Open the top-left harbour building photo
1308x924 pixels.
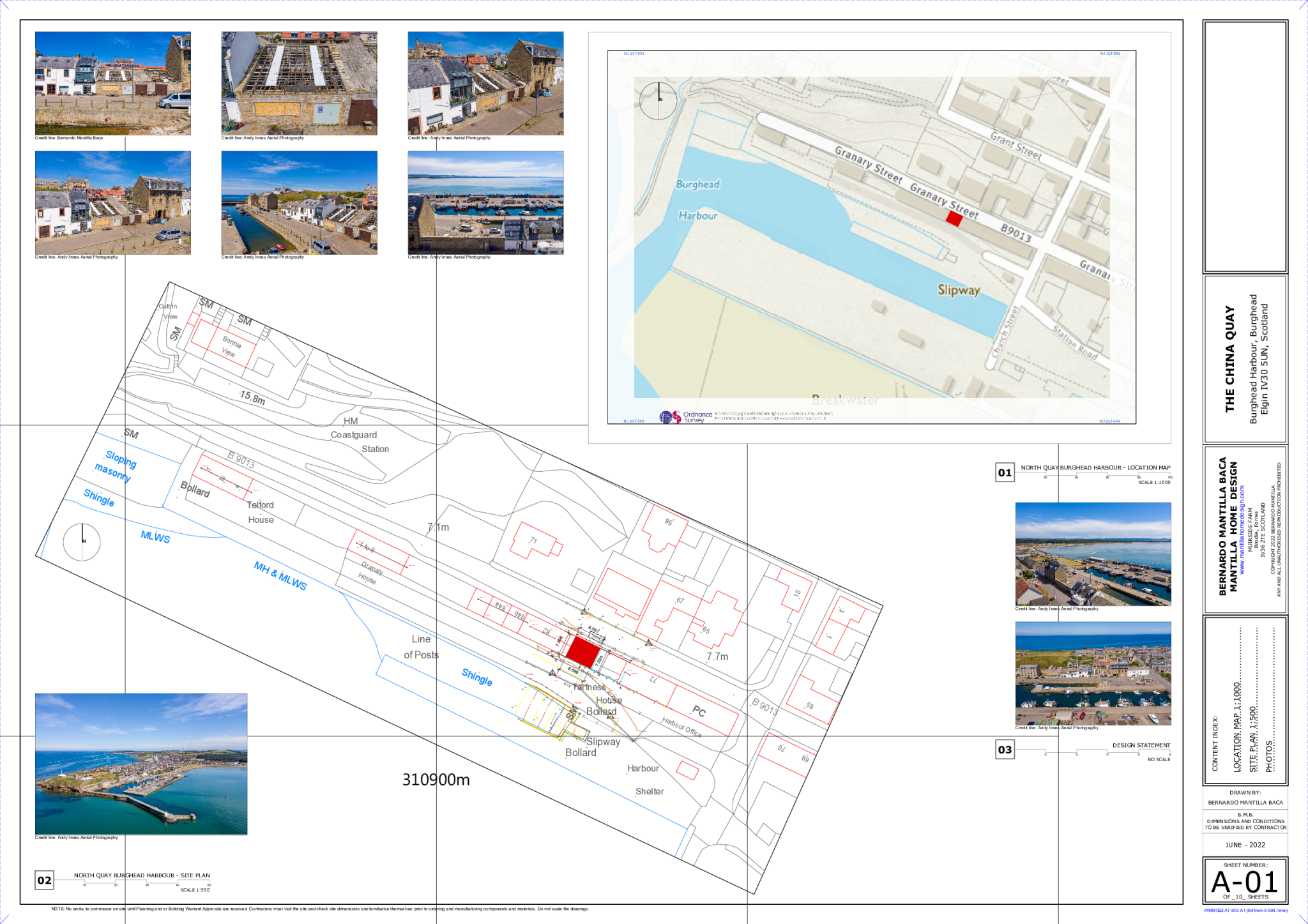pos(112,83)
